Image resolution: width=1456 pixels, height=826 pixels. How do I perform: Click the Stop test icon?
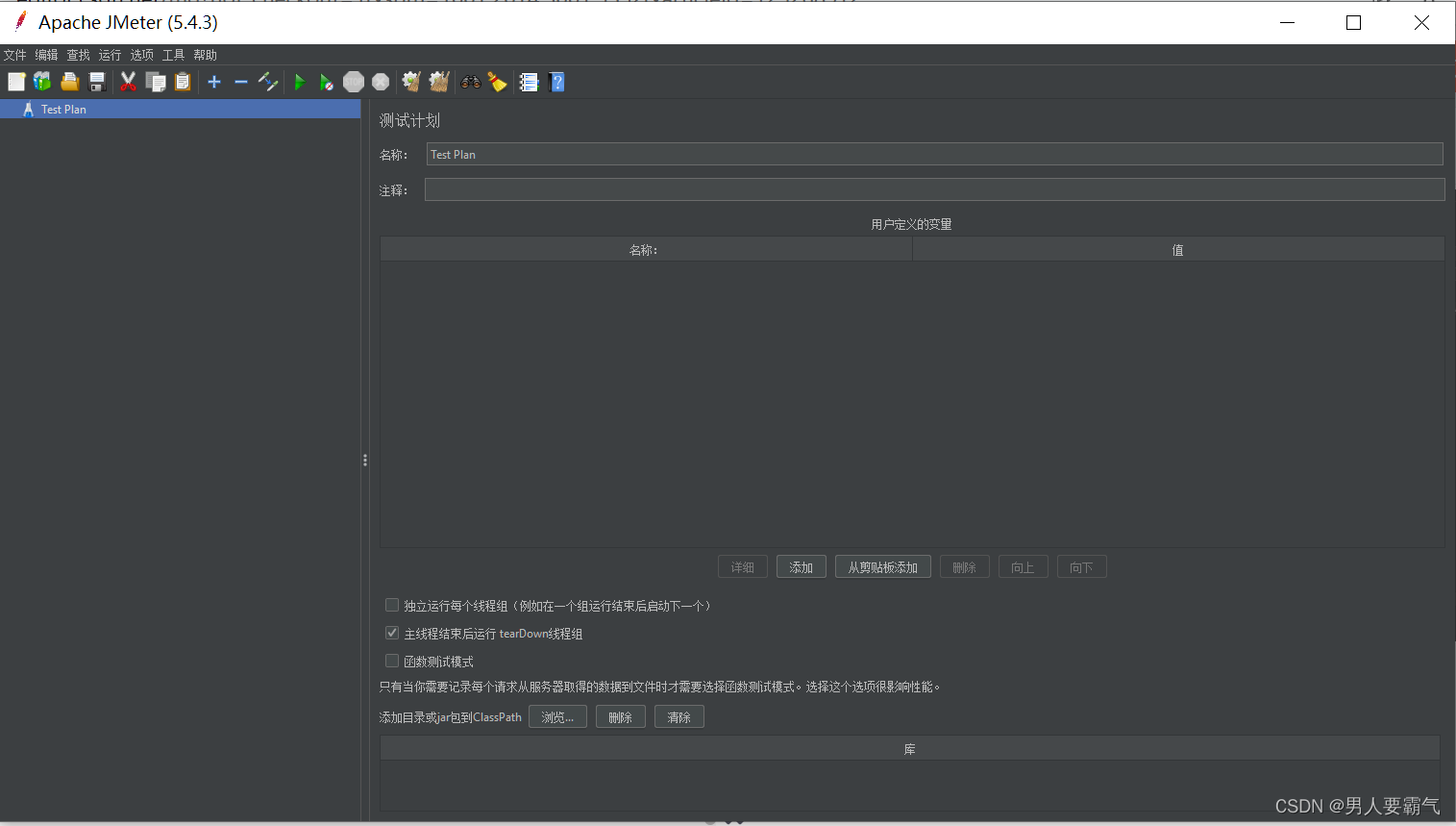tap(354, 83)
